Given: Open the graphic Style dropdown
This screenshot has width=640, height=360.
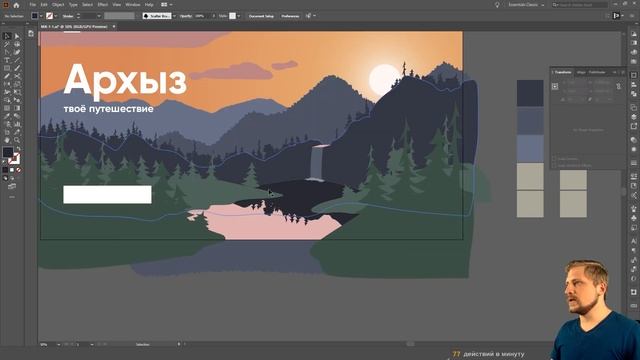Looking at the screenshot, I should click(239, 16).
